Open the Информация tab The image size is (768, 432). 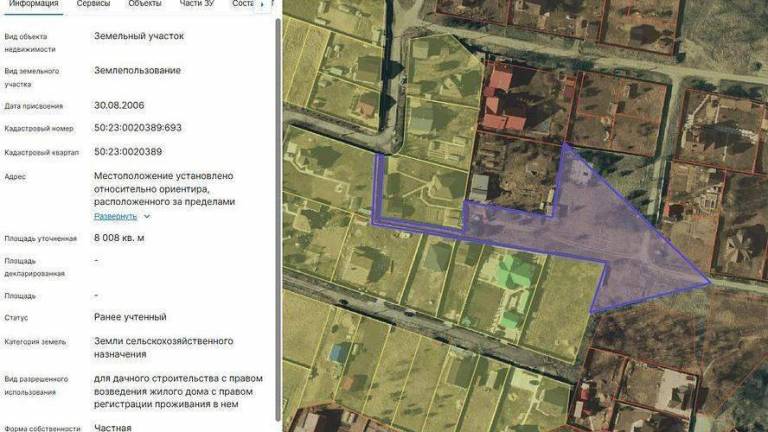(31, 5)
